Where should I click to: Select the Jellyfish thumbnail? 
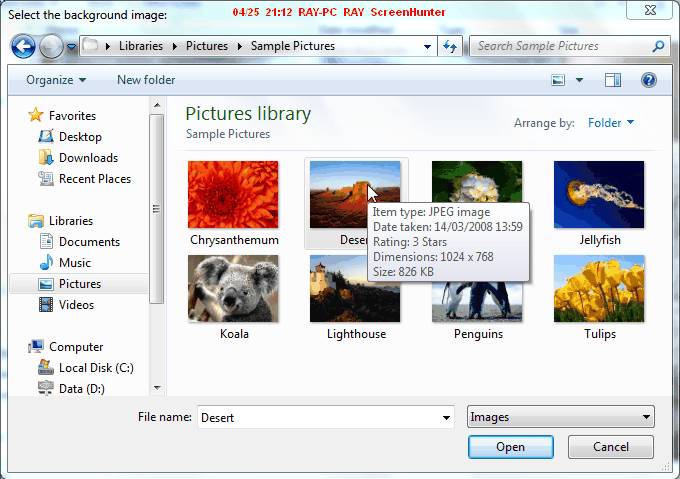click(599, 195)
